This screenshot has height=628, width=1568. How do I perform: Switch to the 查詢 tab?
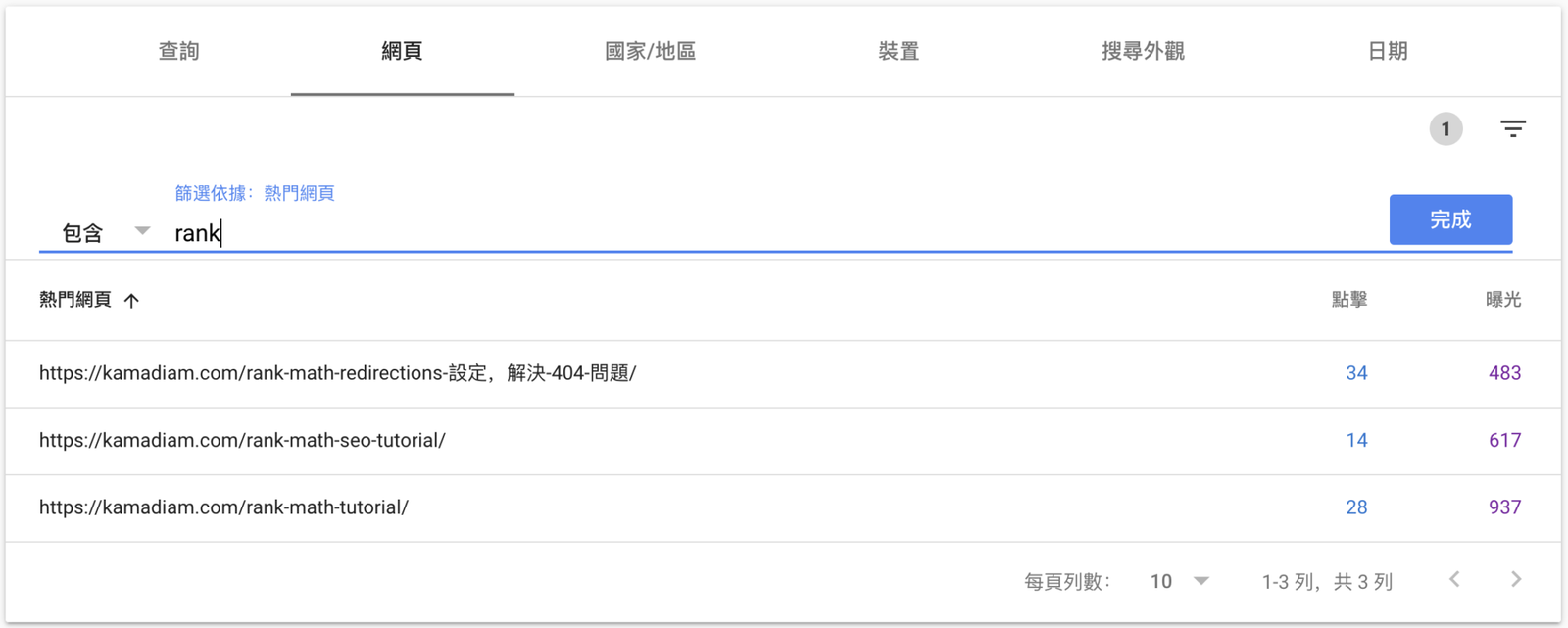tap(179, 51)
